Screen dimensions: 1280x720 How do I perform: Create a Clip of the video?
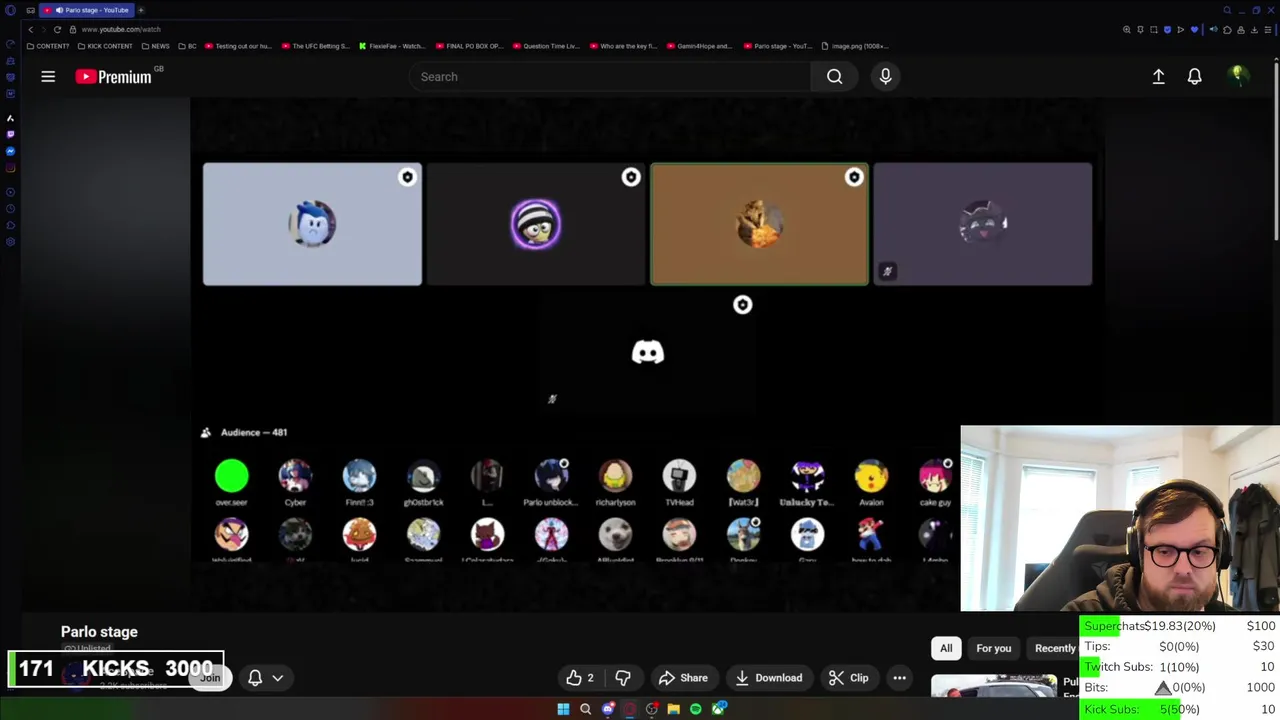click(849, 678)
